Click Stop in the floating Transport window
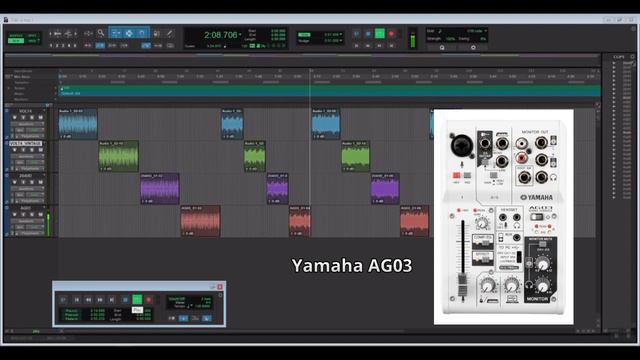Screen dimensions: 640x360 tap(125, 300)
